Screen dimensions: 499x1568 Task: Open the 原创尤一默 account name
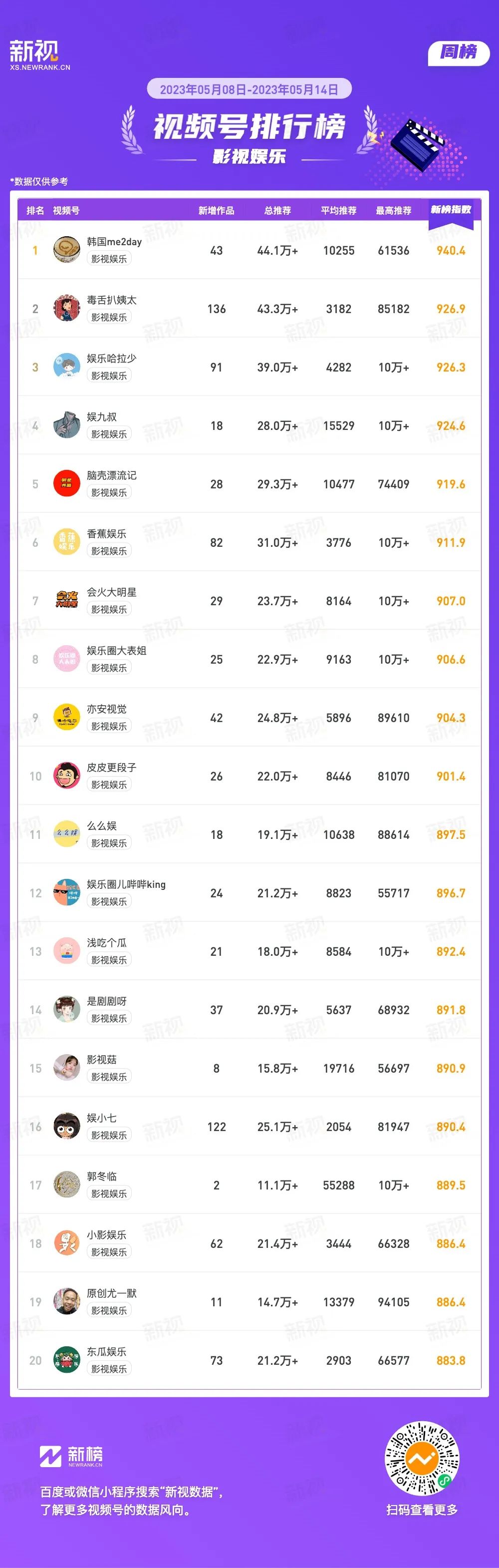point(111,1293)
